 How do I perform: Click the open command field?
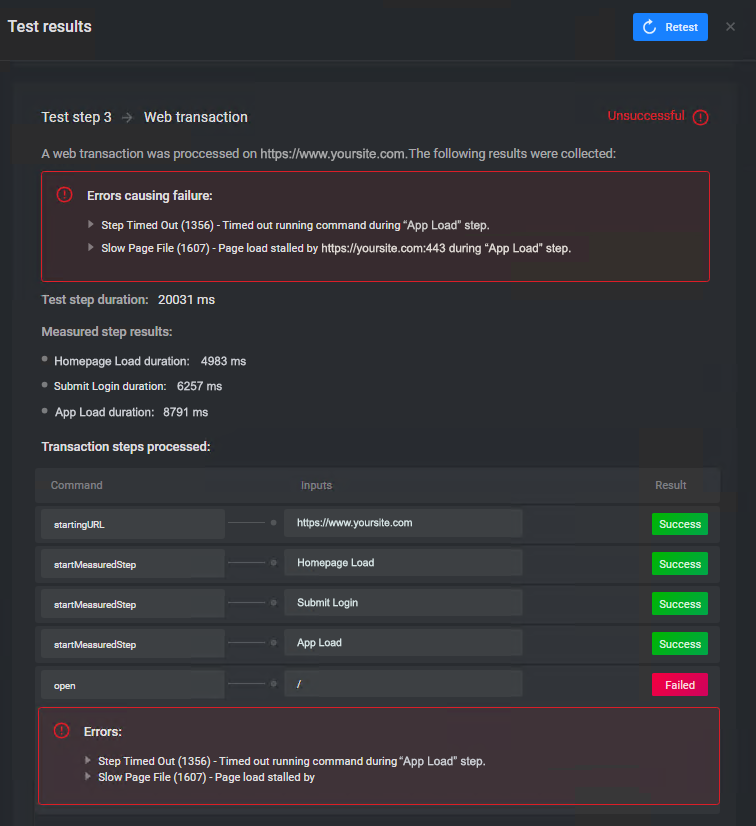[133, 685]
